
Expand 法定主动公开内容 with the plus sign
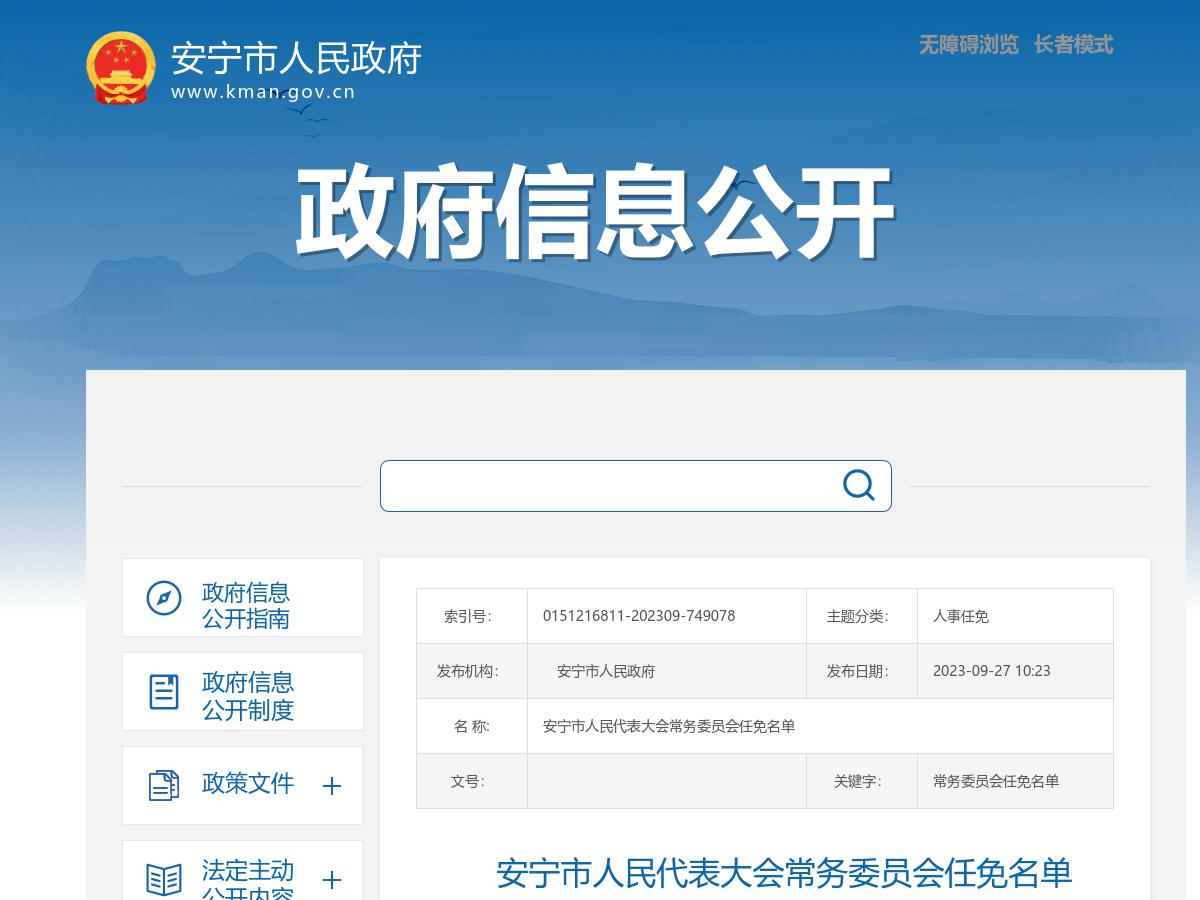pos(331,881)
